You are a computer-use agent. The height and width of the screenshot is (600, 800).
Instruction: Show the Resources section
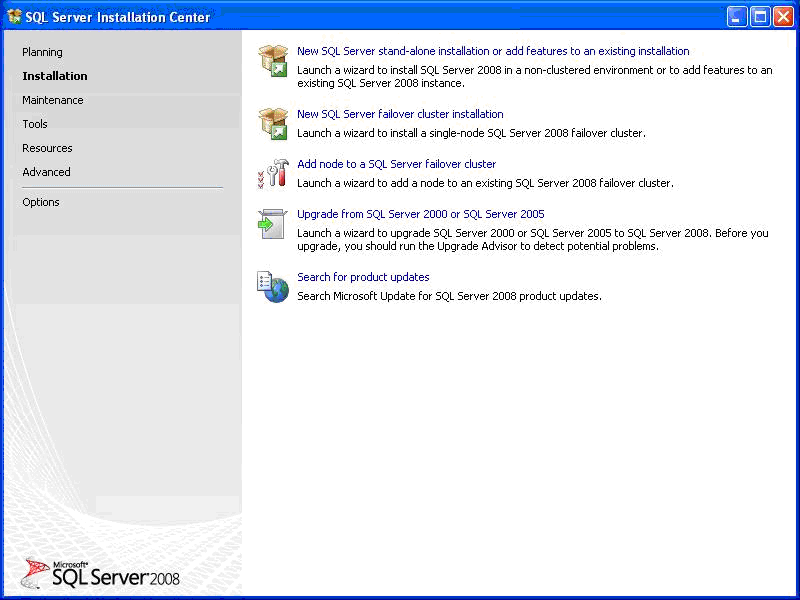click(47, 148)
